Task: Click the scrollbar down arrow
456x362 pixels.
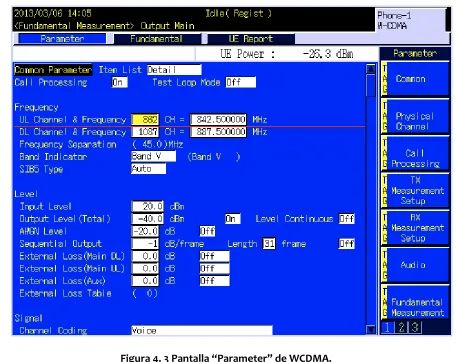Action: click(x=371, y=330)
